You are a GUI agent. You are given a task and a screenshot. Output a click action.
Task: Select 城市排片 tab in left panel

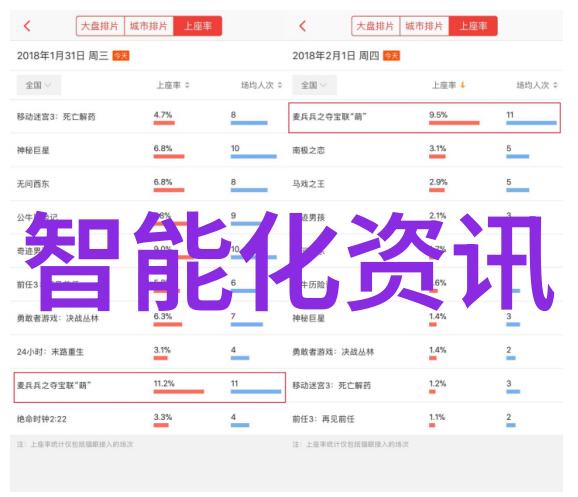pos(149,26)
